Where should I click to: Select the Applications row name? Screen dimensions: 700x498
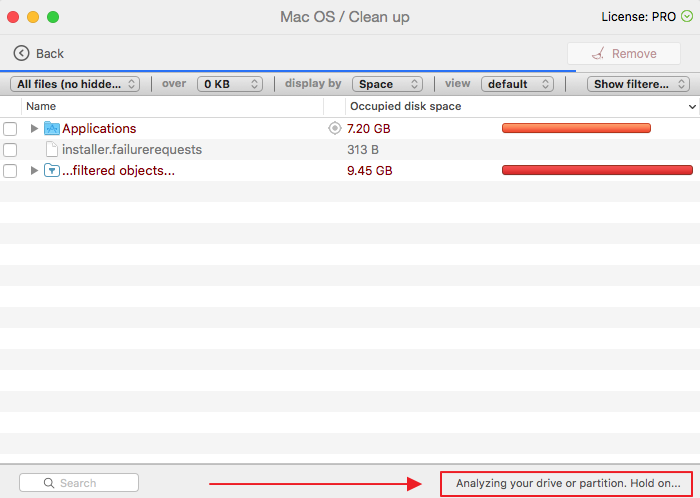click(x=99, y=129)
